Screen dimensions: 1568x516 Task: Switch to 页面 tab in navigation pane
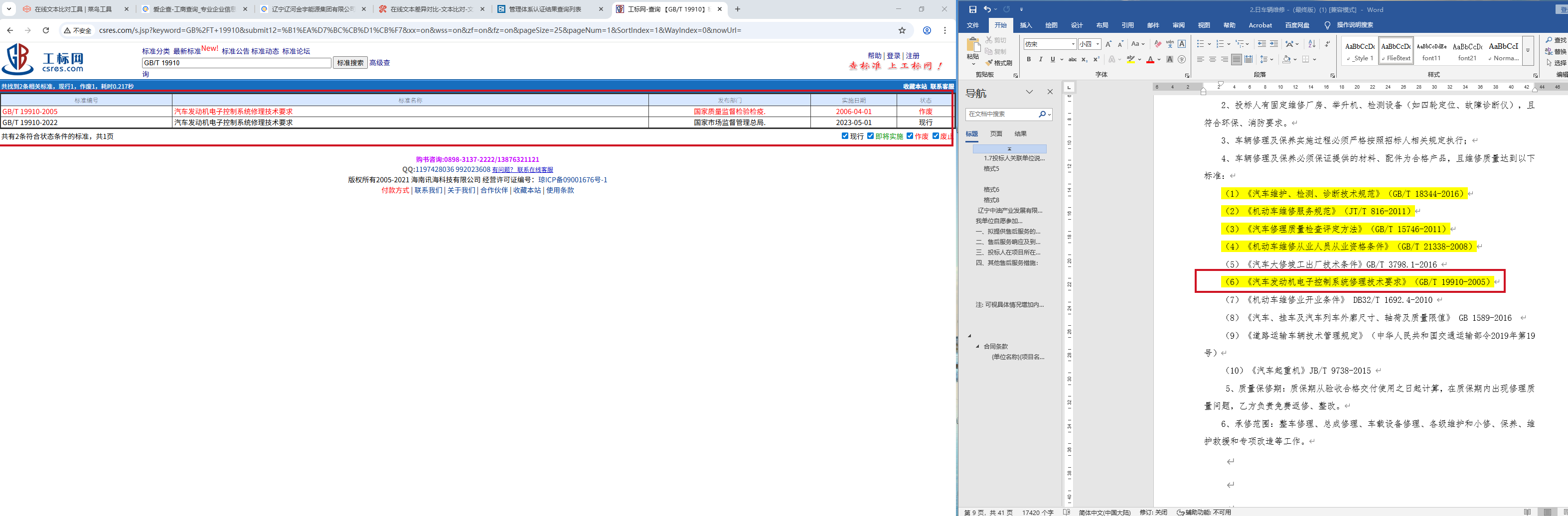[996, 134]
